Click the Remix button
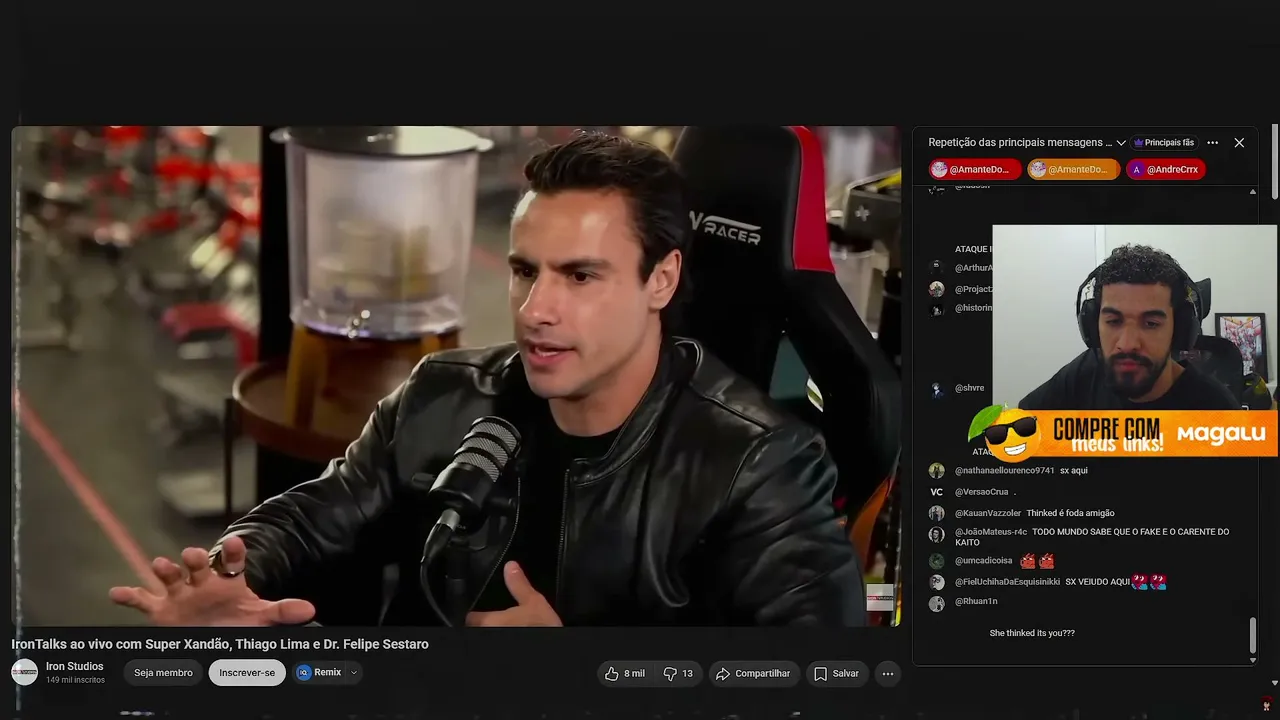This screenshot has height=720, width=1280. coord(320,673)
